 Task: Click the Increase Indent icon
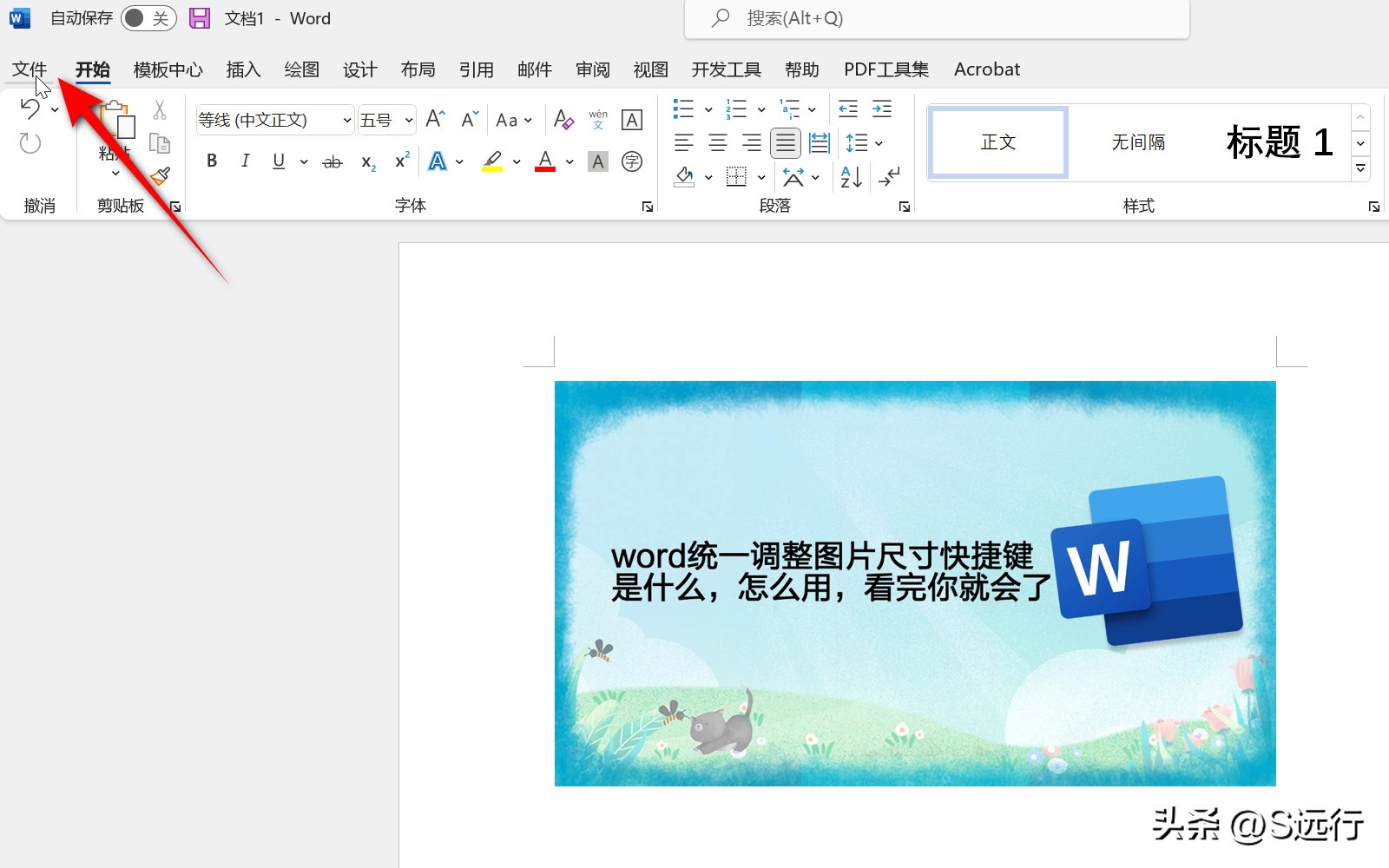point(882,108)
